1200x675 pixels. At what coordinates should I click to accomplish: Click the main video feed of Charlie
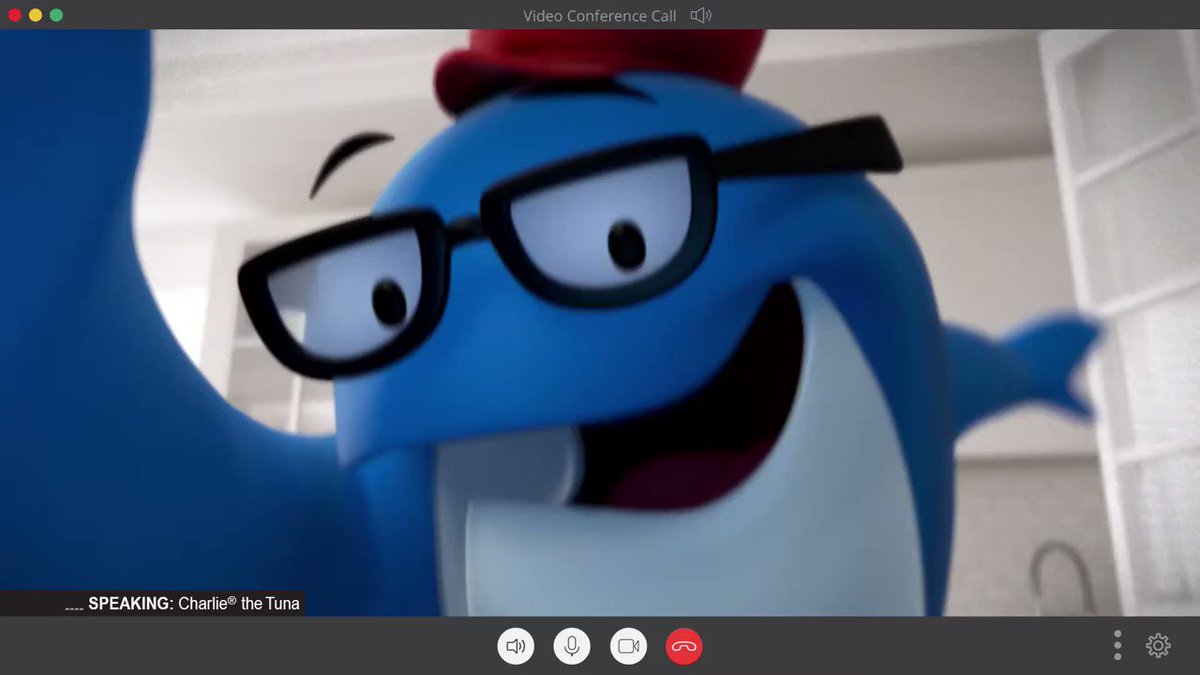(x=600, y=323)
